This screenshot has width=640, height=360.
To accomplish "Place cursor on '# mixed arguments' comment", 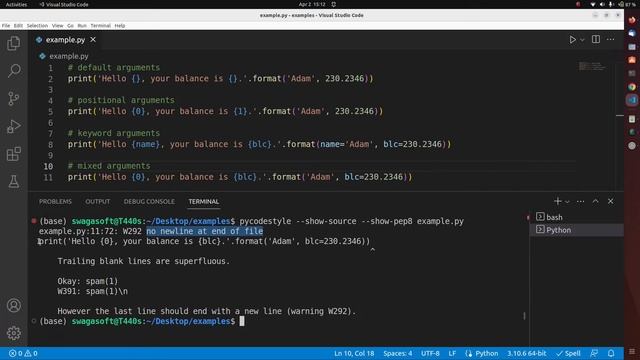I will [x=109, y=166].
